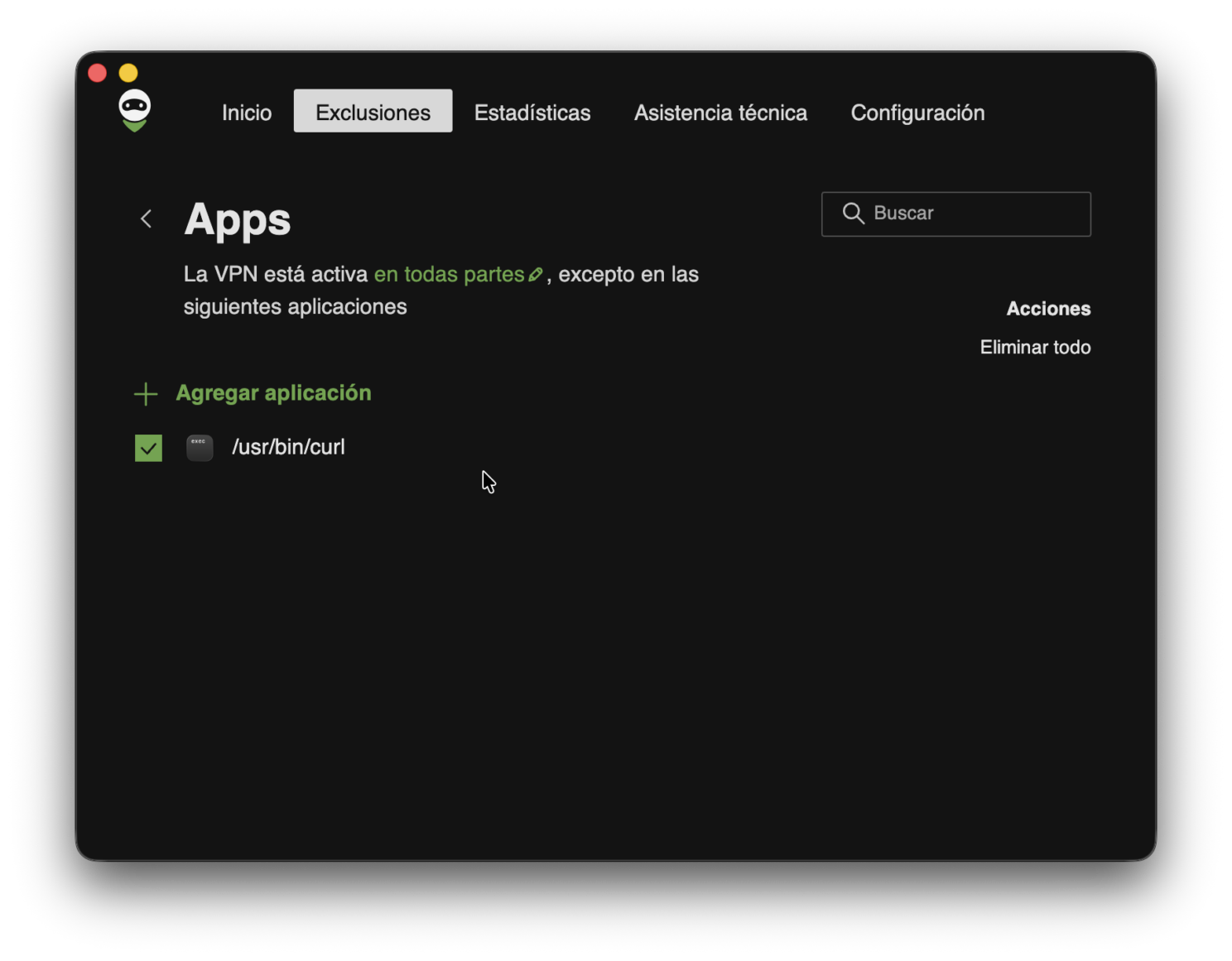Open the Asistencia técnica tab
This screenshot has height=961, width=1232.
[720, 112]
